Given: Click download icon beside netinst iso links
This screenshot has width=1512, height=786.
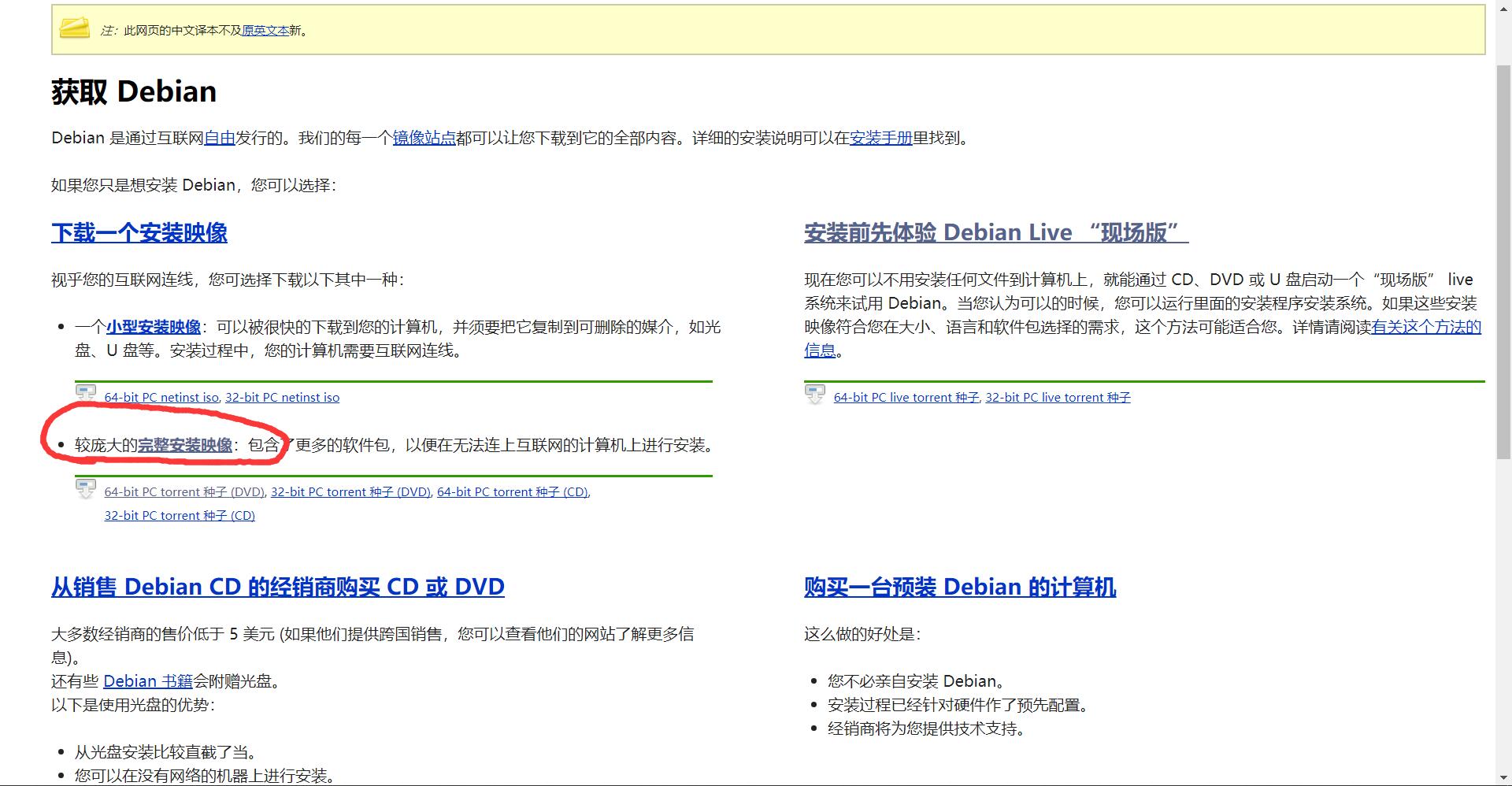Looking at the screenshot, I should [86, 393].
